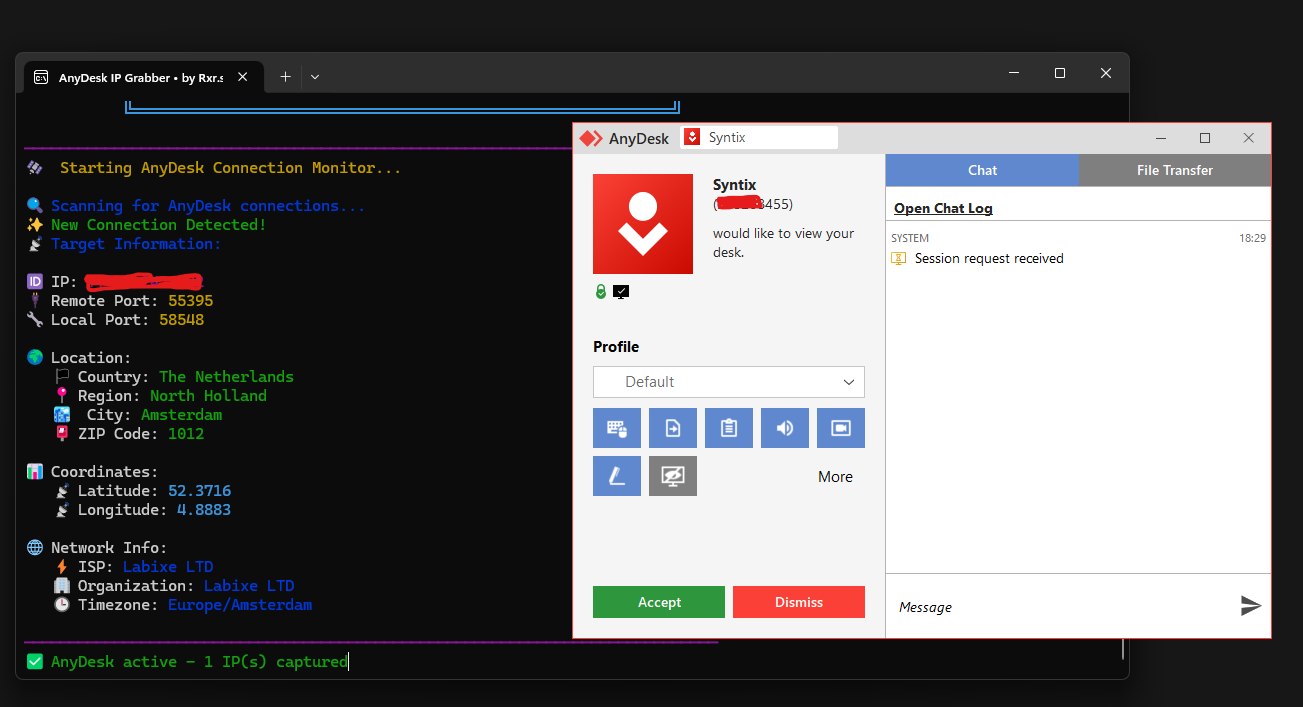Click the black monitor status icon
The image size is (1303, 707).
[621, 292]
